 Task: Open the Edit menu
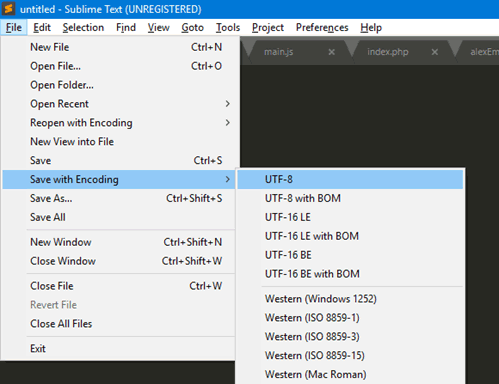(x=42, y=27)
